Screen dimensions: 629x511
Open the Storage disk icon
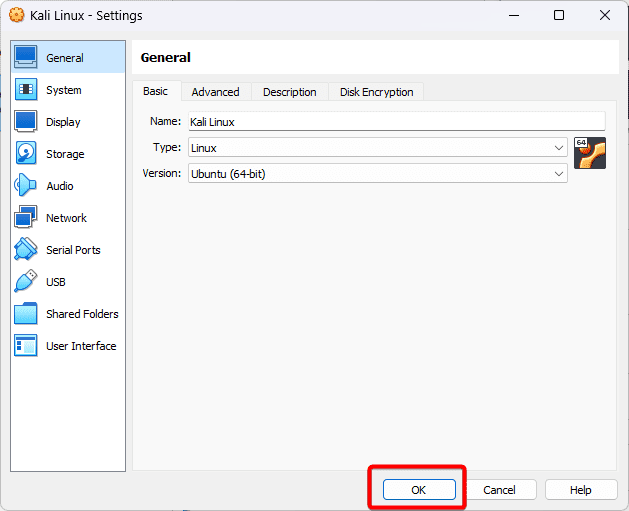(x=26, y=153)
